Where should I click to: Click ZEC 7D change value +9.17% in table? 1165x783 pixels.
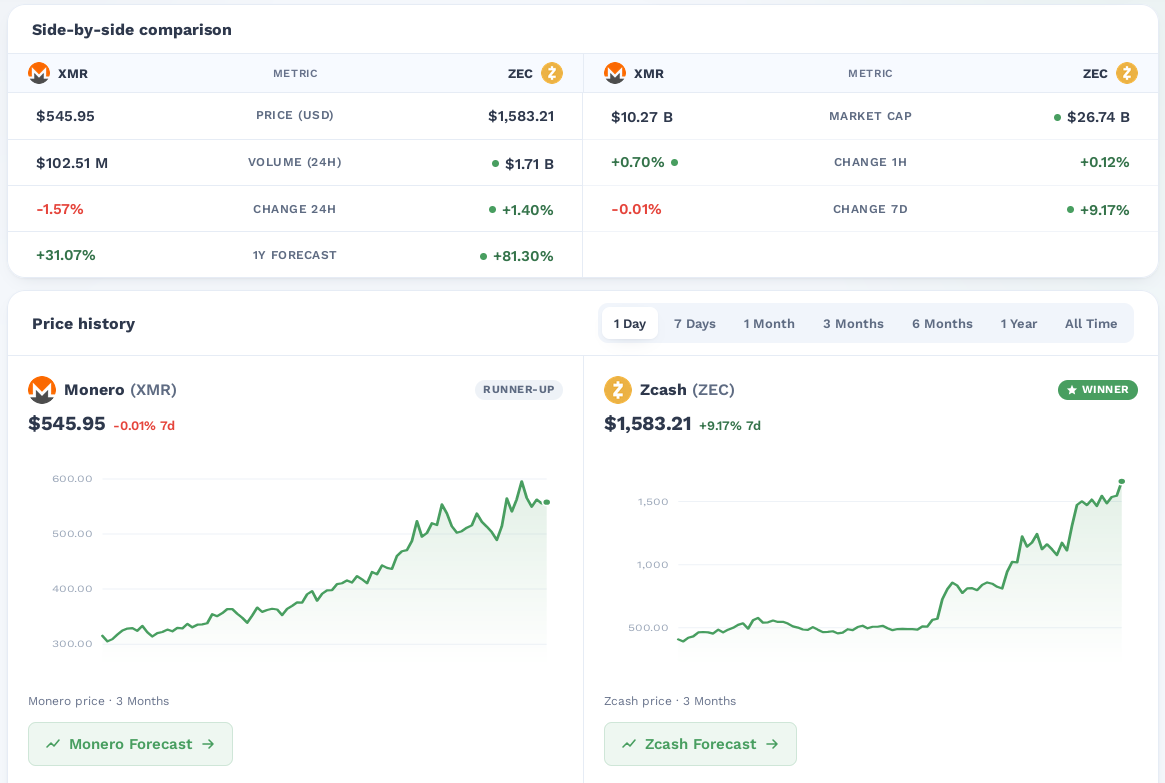pos(1104,209)
